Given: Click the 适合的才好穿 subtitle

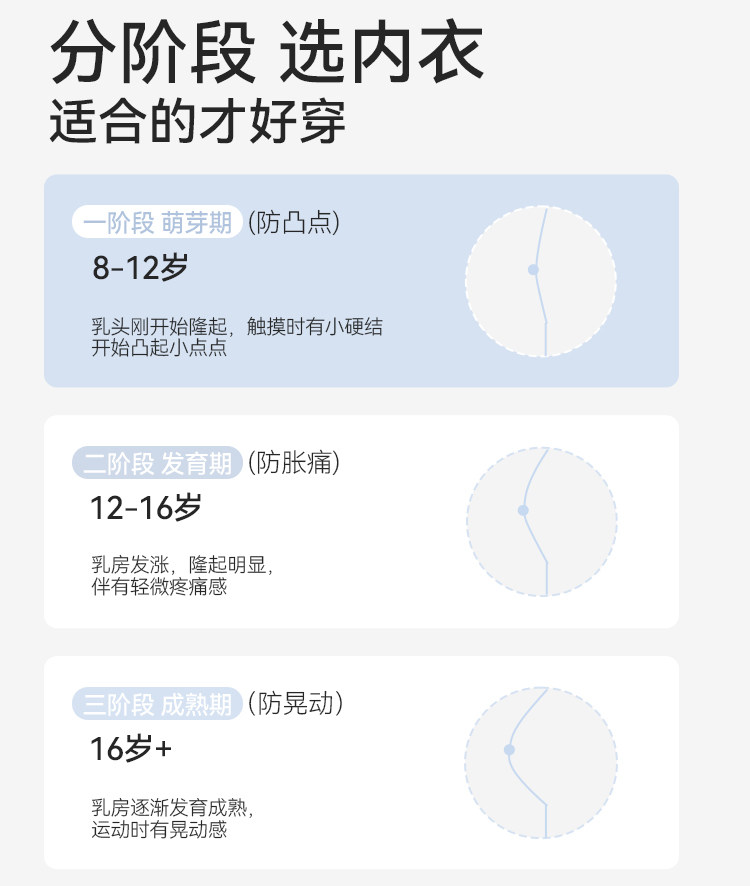Looking at the screenshot, I should (x=197, y=123).
